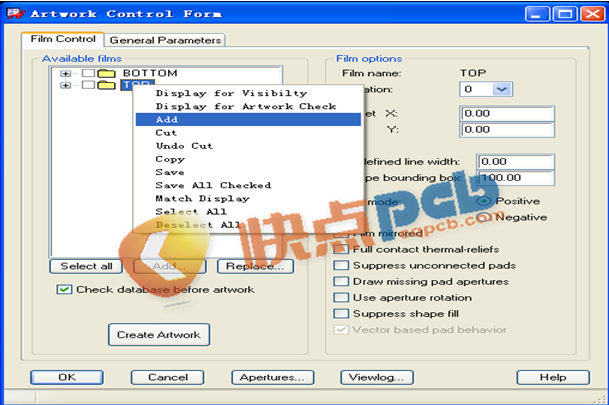Click the Select all button
Image resolution: width=609 pixels, height=405 pixels.
point(86,266)
